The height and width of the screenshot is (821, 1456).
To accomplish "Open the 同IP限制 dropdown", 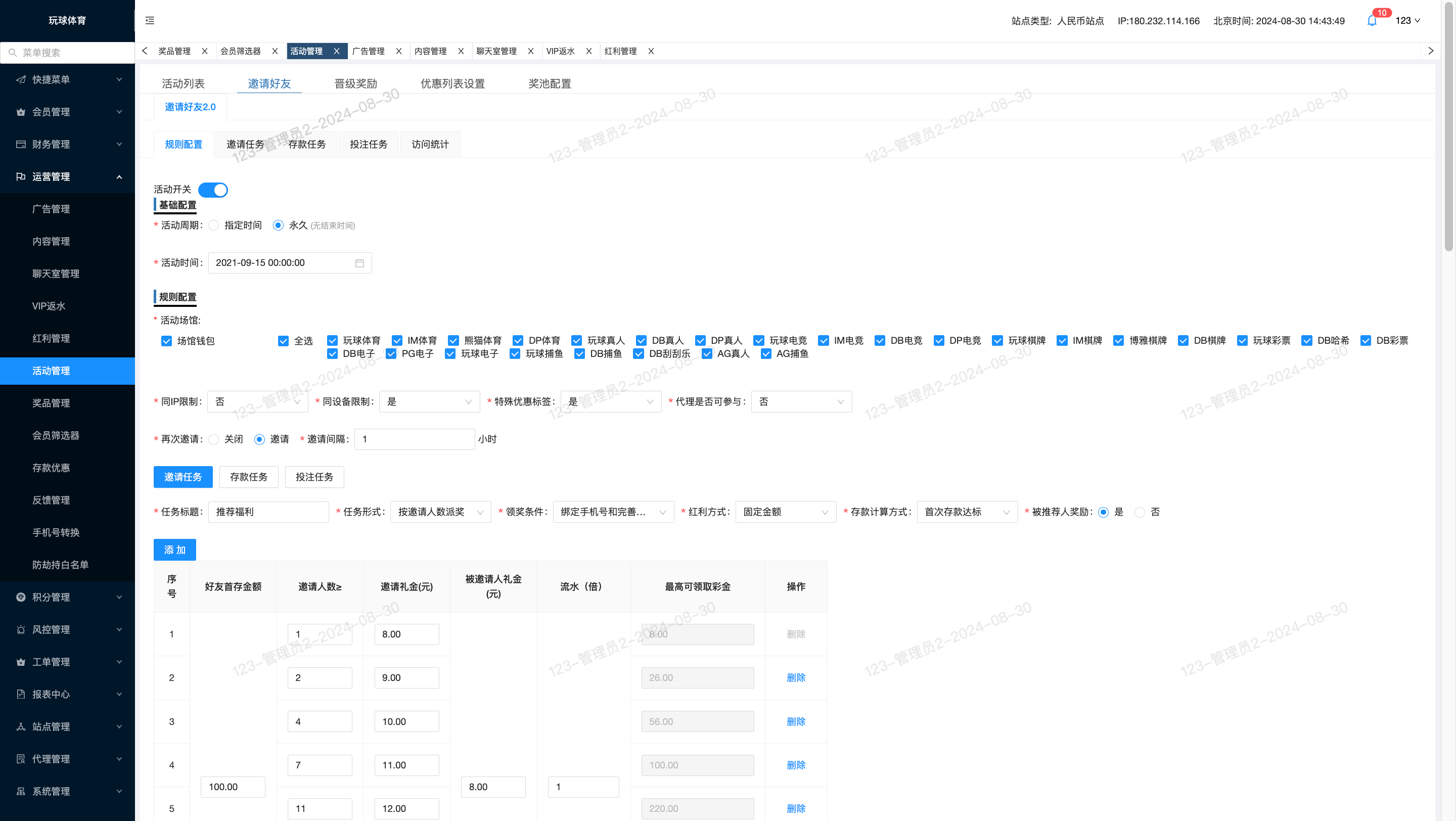I will click(258, 402).
